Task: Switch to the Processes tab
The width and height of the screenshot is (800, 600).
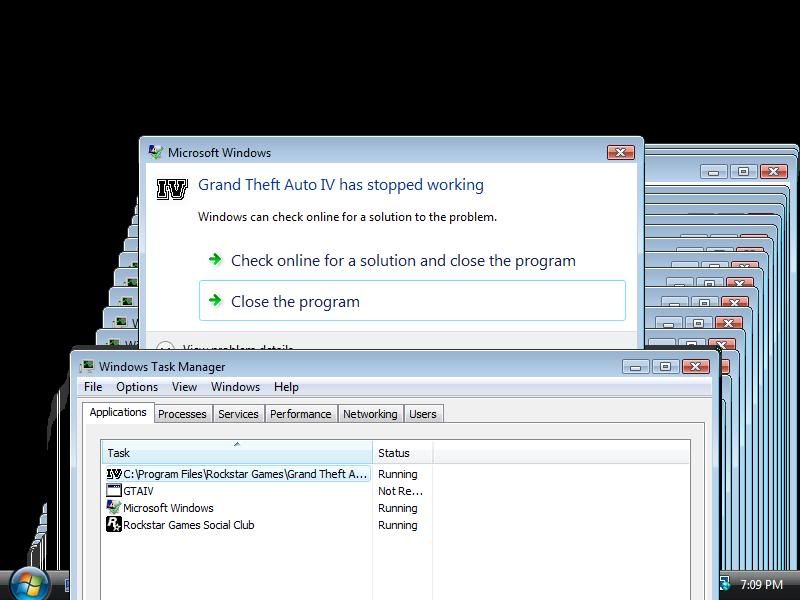Action: (x=182, y=414)
